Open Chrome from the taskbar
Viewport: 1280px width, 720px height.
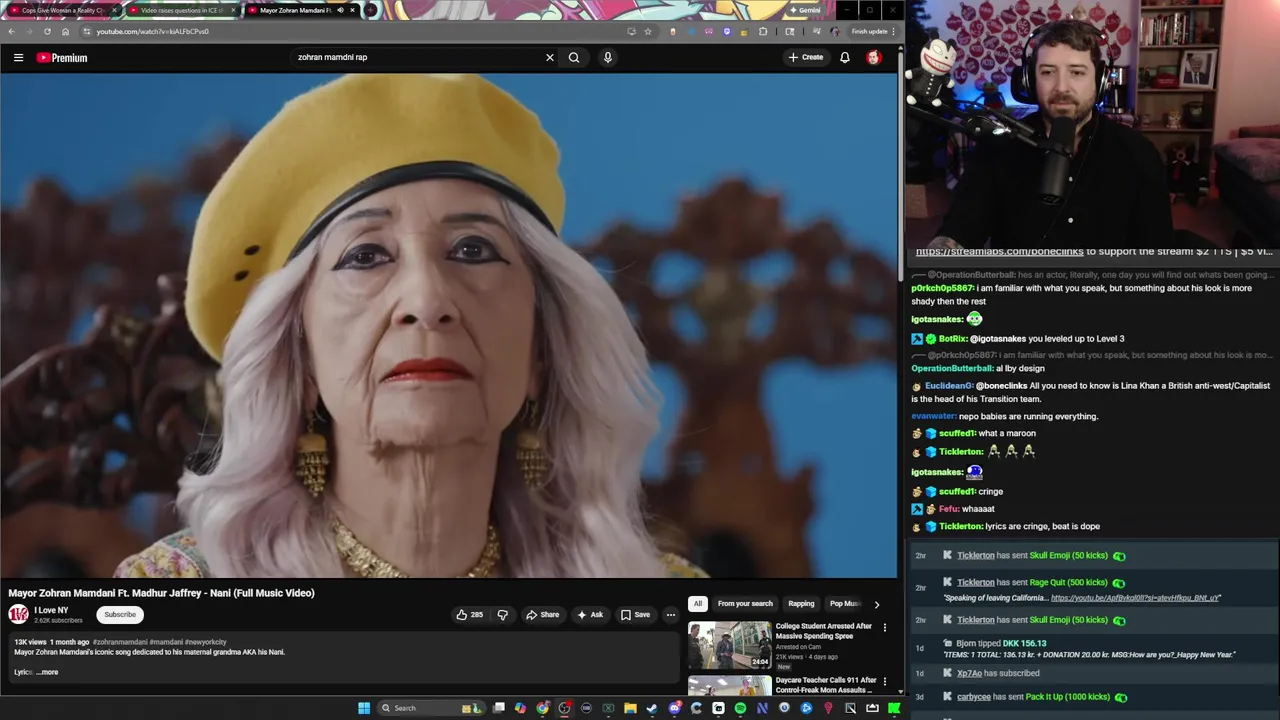click(x=542, y=708)
